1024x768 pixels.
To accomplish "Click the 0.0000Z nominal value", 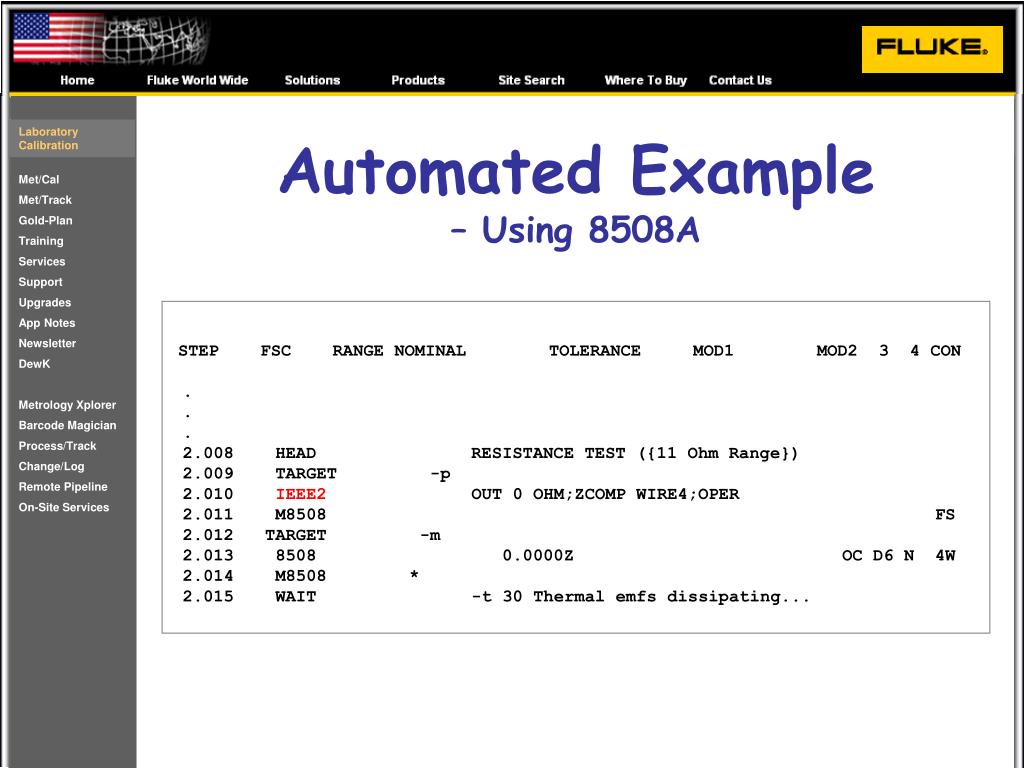I will pyautogui.click(x=538, y=556).
